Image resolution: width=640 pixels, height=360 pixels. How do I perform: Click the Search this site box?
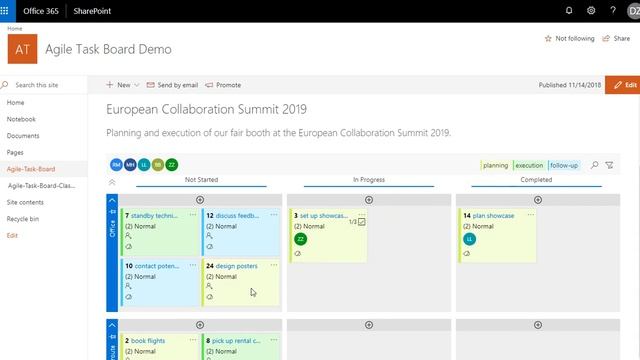coord(44,85)
